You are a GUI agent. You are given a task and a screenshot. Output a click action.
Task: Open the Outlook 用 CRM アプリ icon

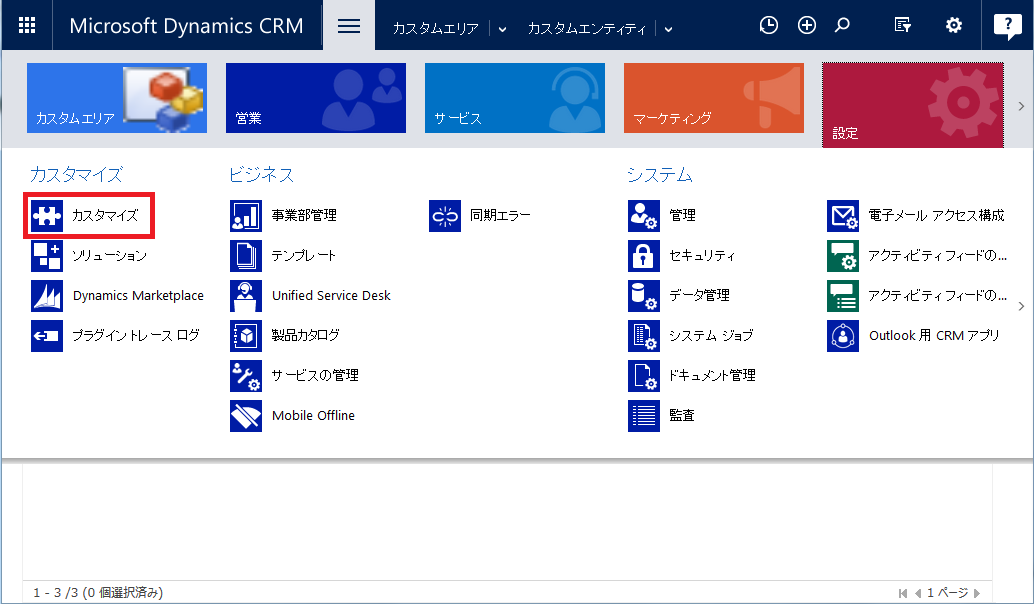[843, 336]
